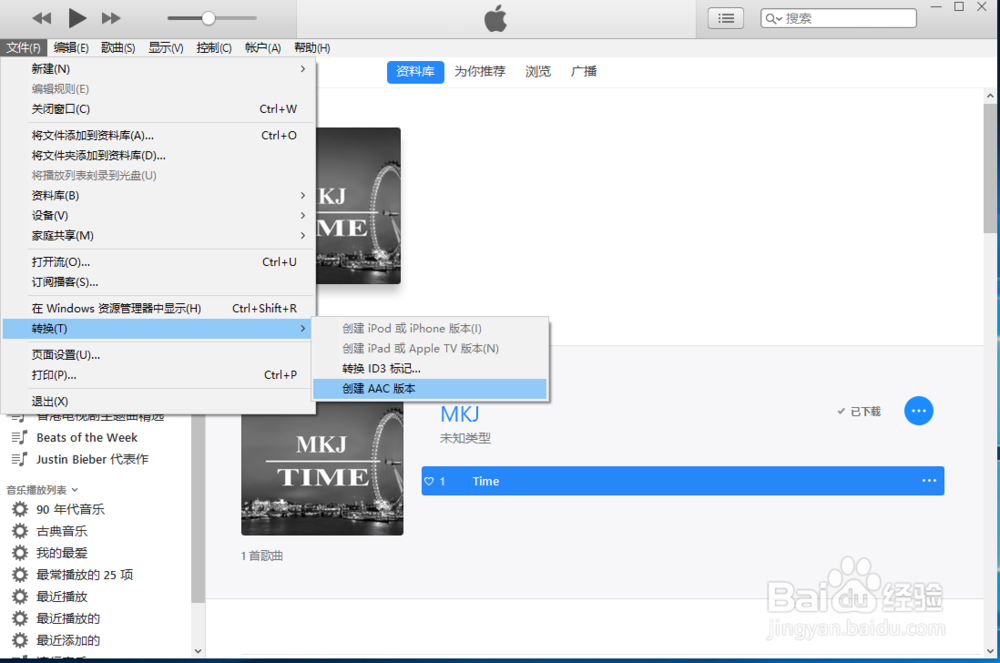Choose 退出(X) menu item
The width and height of the screenshot is (1000, 663).
pos(158,402)
